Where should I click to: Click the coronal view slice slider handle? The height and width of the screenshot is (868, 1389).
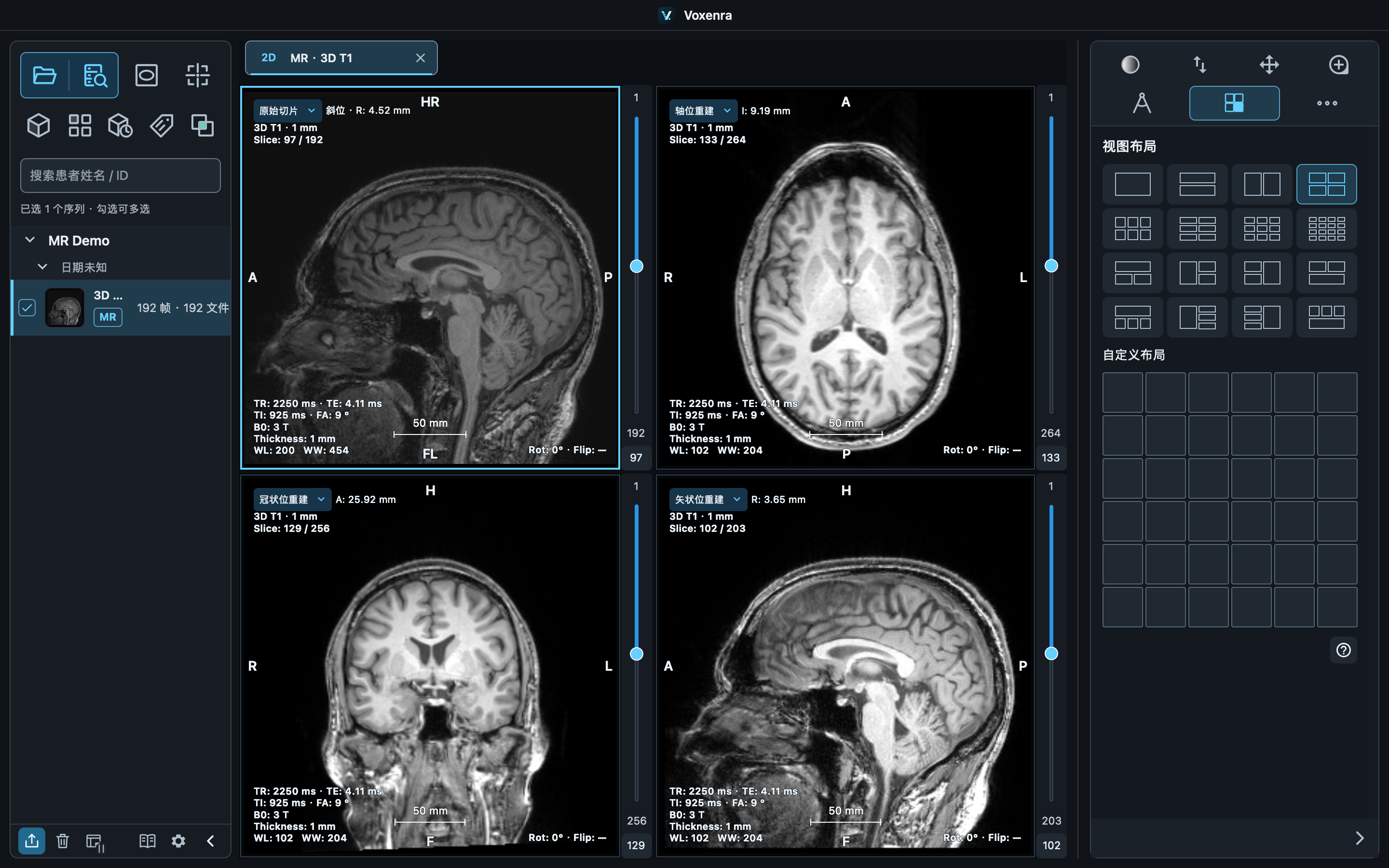(637, 654)
